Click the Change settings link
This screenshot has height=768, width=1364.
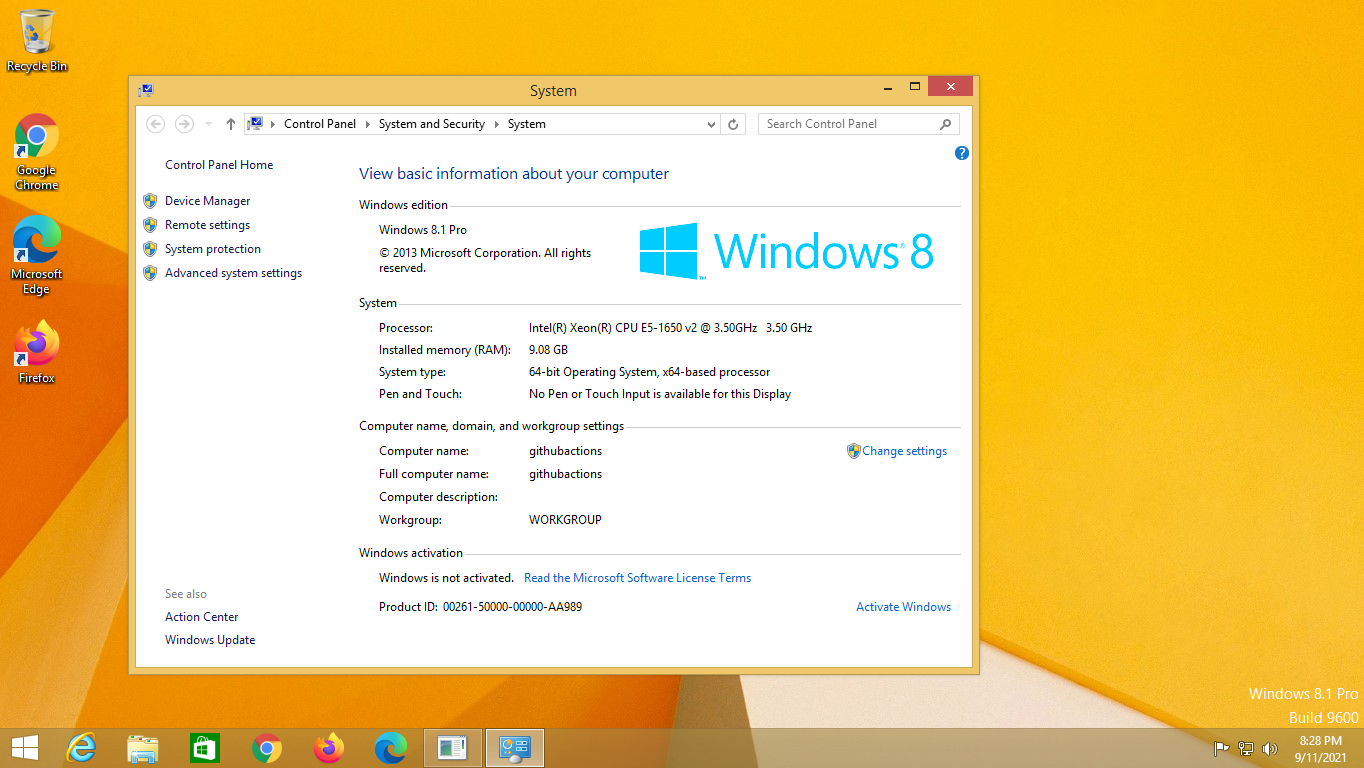pyautogui.click(x=905, y=451)
